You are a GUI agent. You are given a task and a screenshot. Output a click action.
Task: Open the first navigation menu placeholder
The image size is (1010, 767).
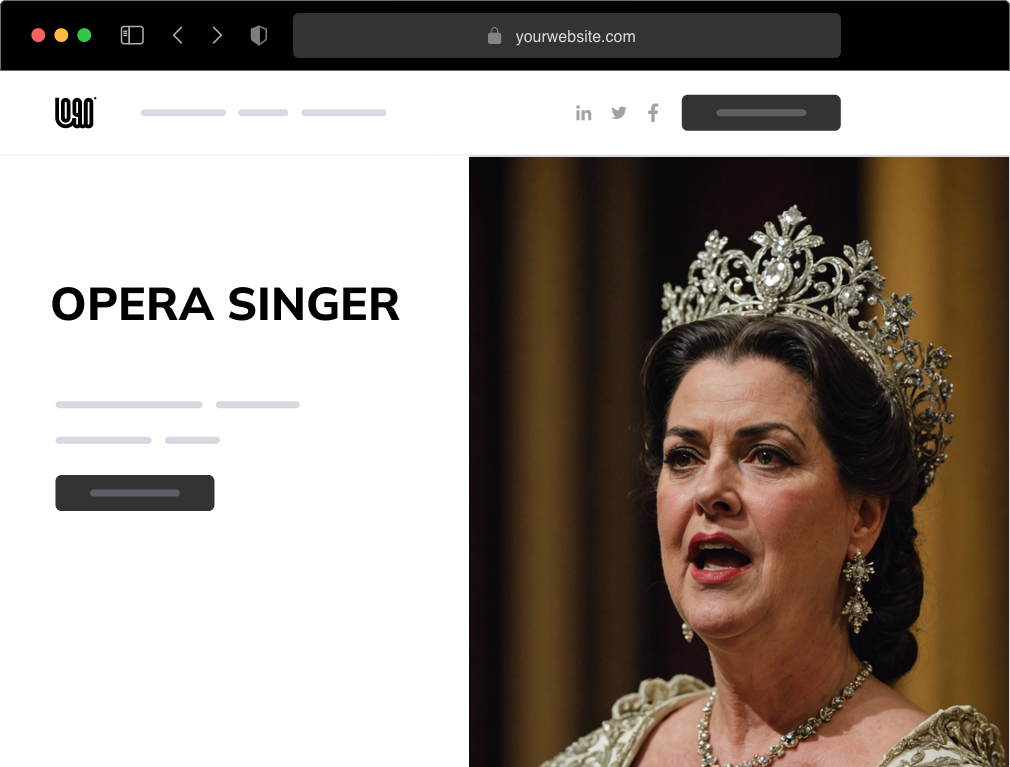(184, 113)
